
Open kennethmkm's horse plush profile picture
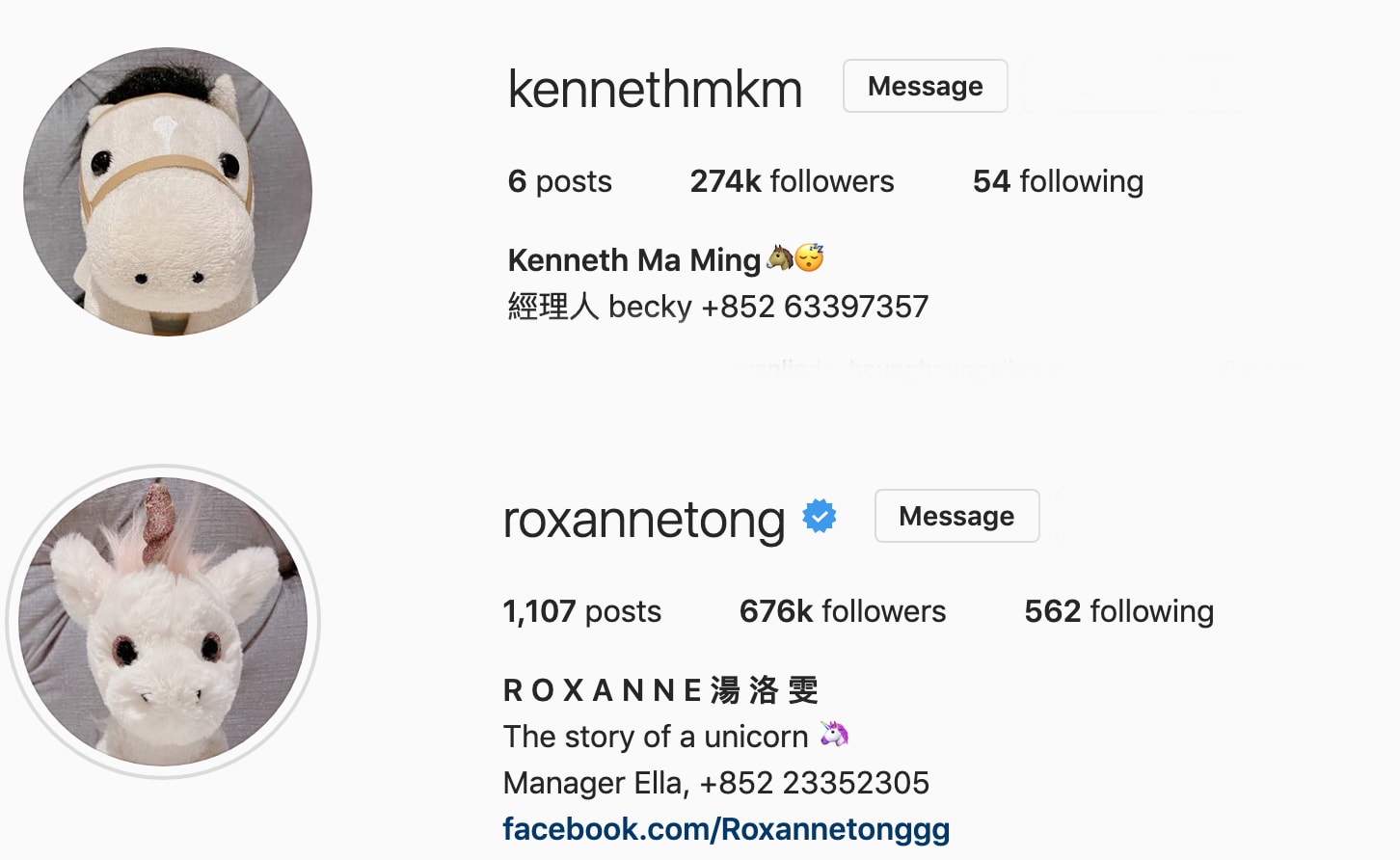pyautogui.click(x=168, y=192)
